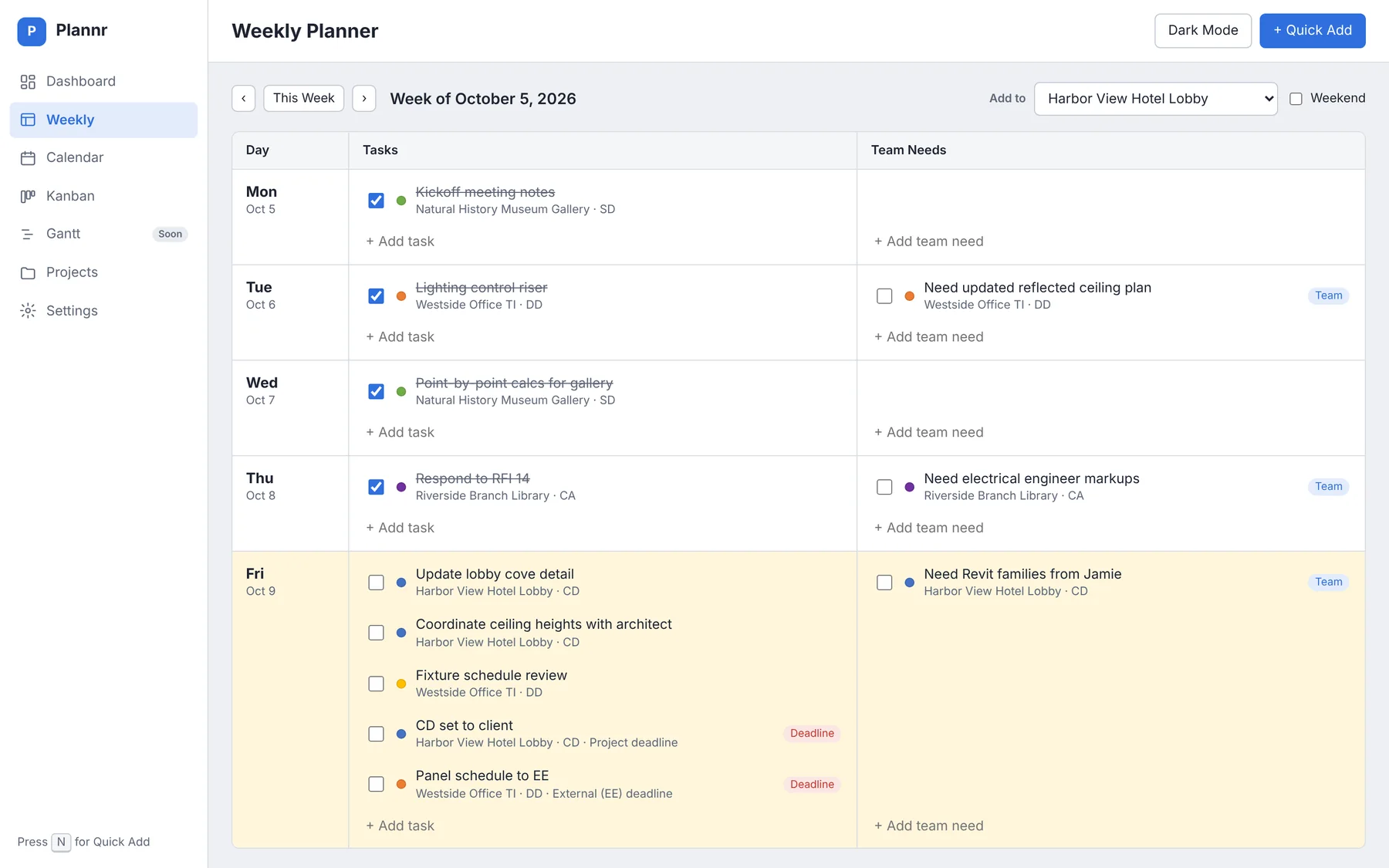The image size is (1389, 868).
Task: Check CD set to client task
Action: click(376, 734)
